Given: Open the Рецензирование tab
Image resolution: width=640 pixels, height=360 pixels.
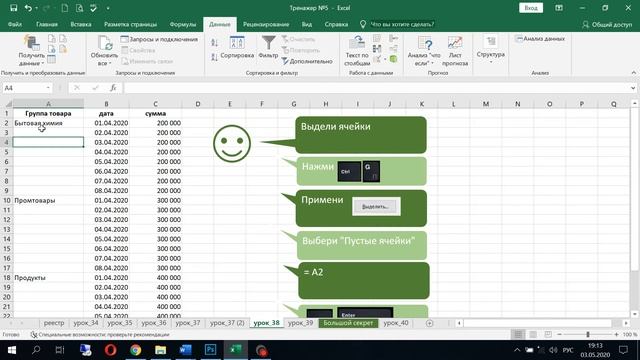Looking at the screenshot, I should coord(266,24).
